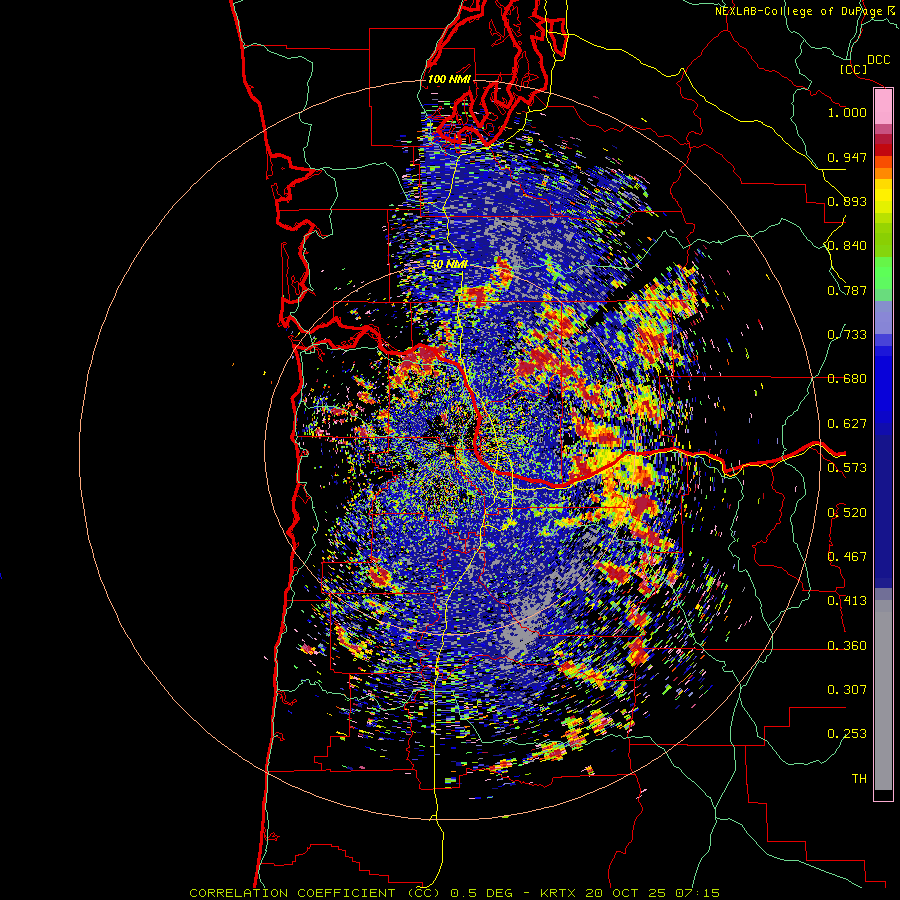The width and height of the screenshot is (900, 900).
Task: Select the 0.307 legend value
Action: point(847,690)
